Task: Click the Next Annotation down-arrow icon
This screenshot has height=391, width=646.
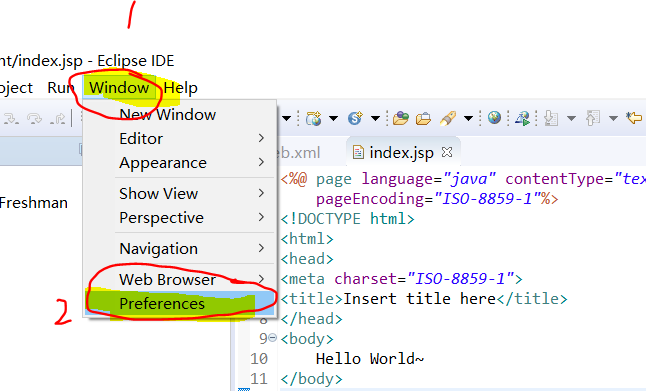Action: (551, 118)
